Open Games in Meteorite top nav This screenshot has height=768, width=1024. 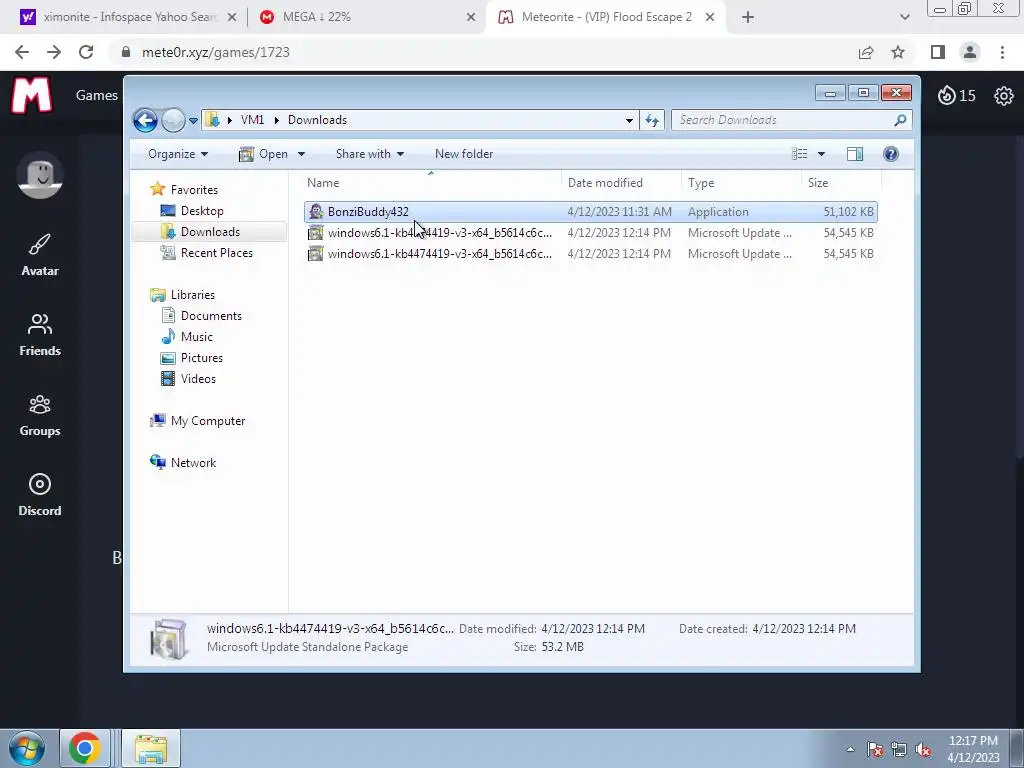[97, 95]
